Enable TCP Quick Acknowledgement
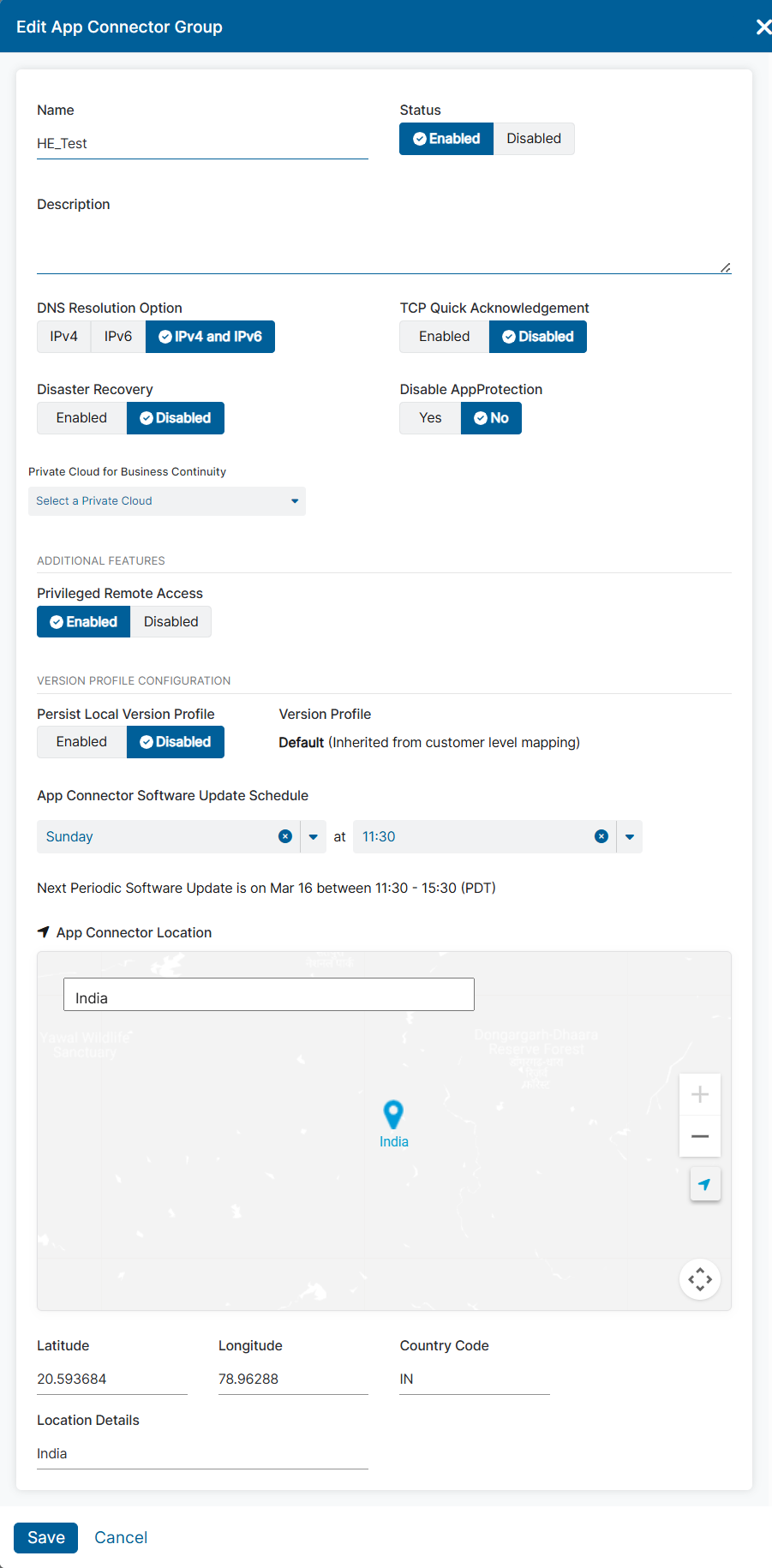This screenshot has height=1568, width=772. [444, 337]
